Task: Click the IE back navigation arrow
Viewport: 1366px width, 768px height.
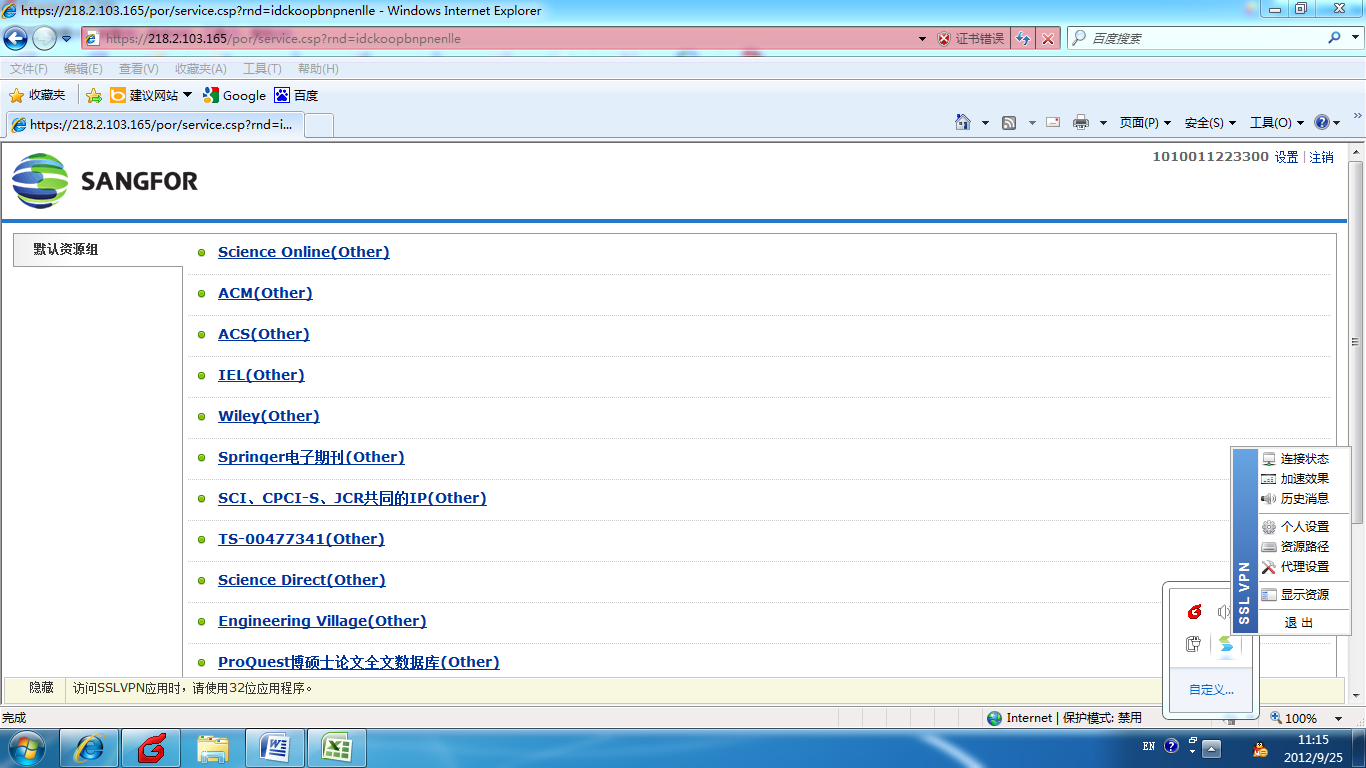Action: [16, 39]
